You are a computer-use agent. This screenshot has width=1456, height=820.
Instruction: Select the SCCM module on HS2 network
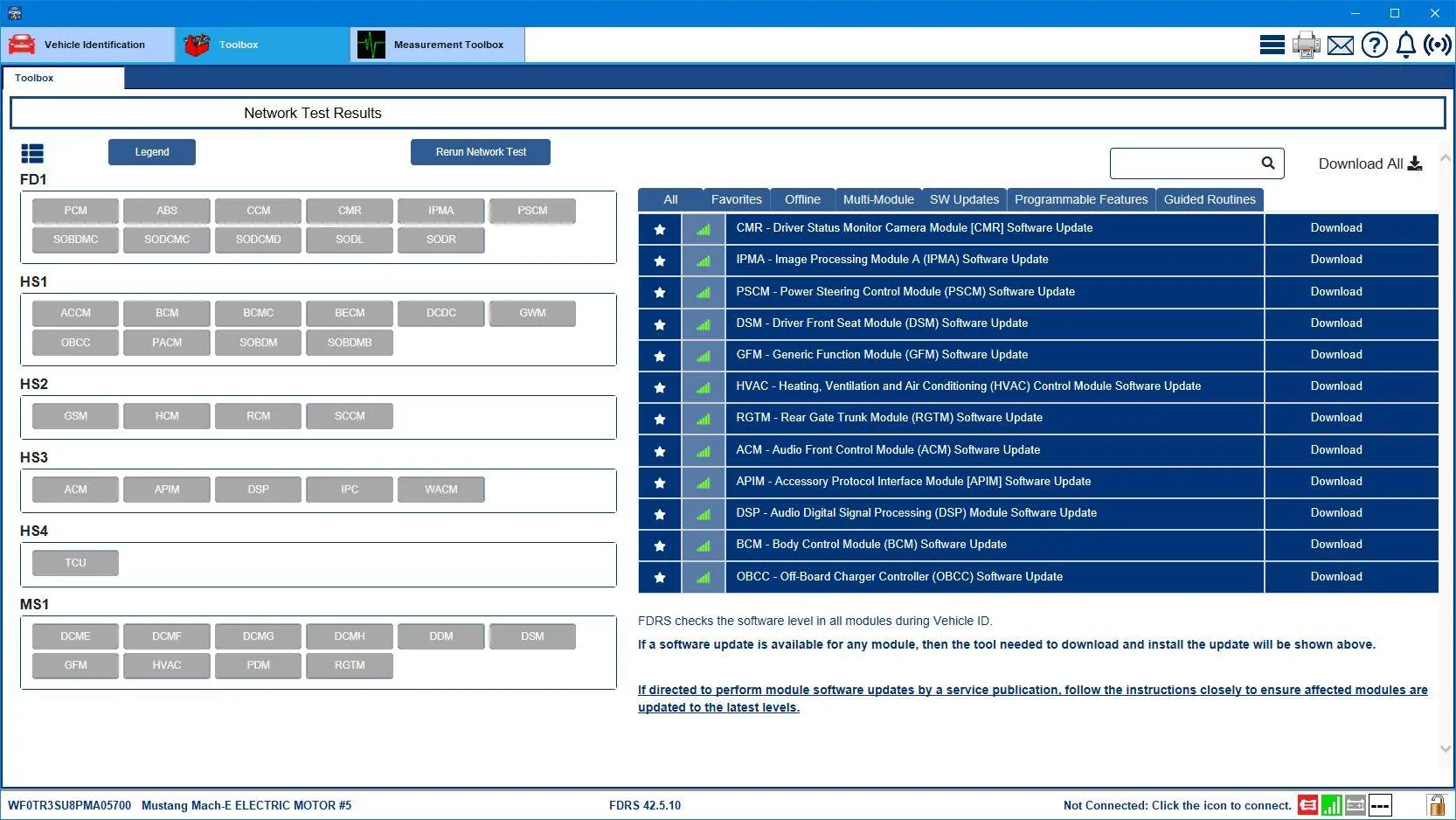click(350, 416)
